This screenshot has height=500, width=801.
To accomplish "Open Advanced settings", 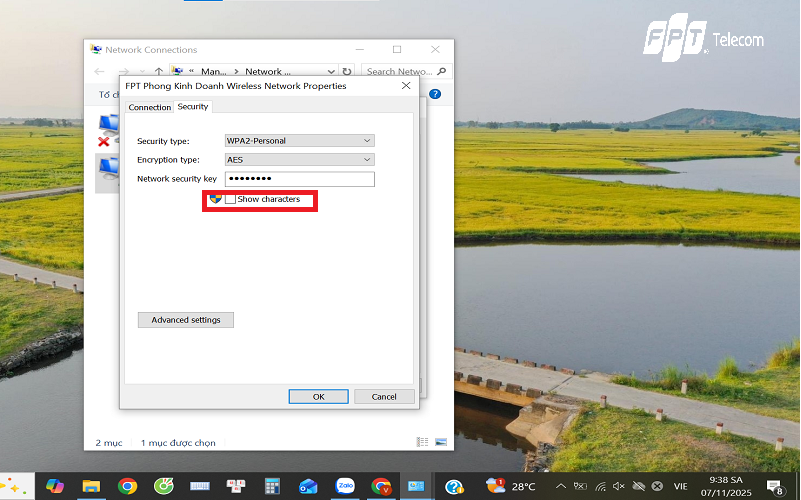I will [x=186, y=320].
